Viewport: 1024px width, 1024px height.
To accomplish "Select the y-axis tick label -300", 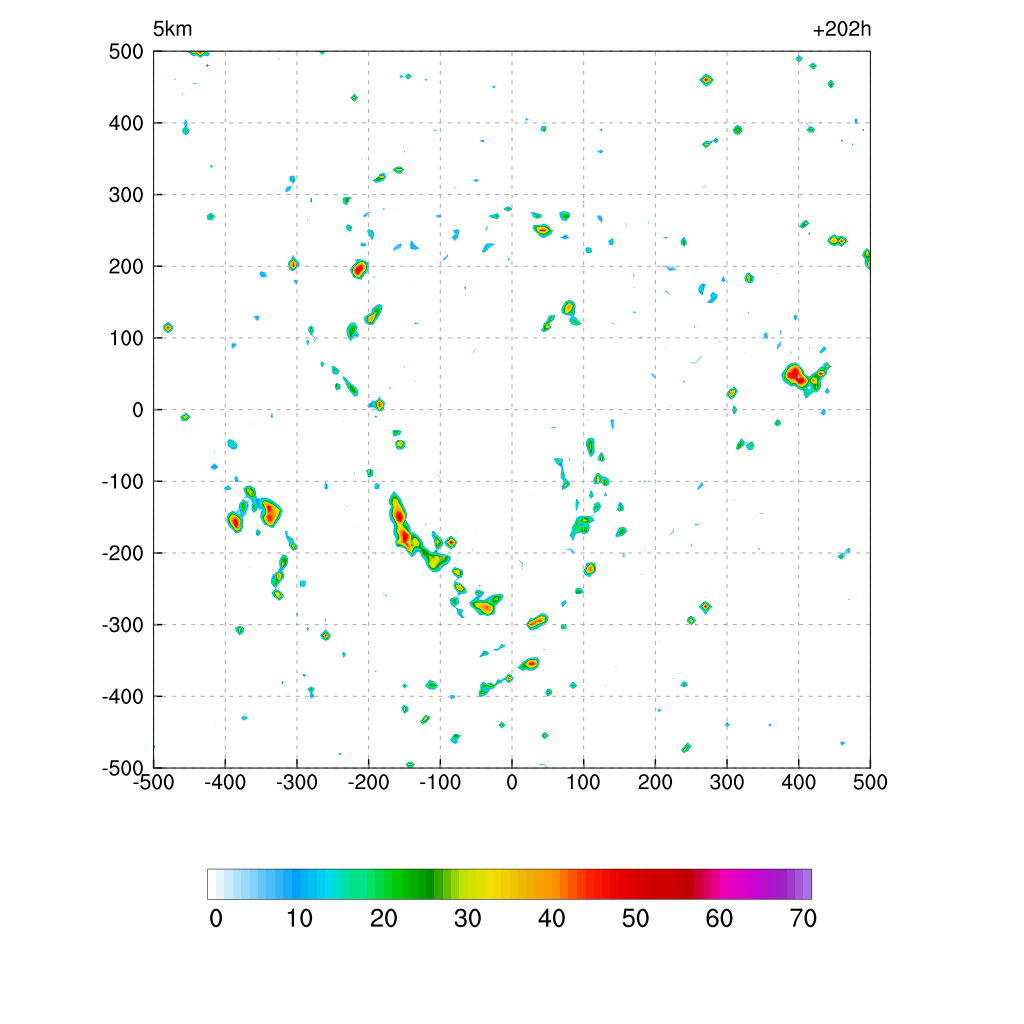I will (x=123, y=625).
